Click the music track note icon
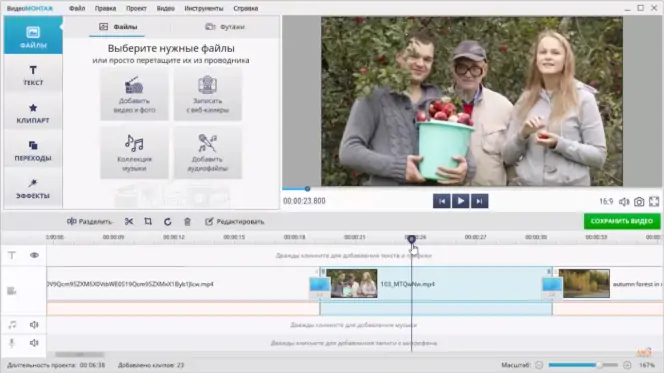The image size is (664, 373). click(x=12, y=325)
